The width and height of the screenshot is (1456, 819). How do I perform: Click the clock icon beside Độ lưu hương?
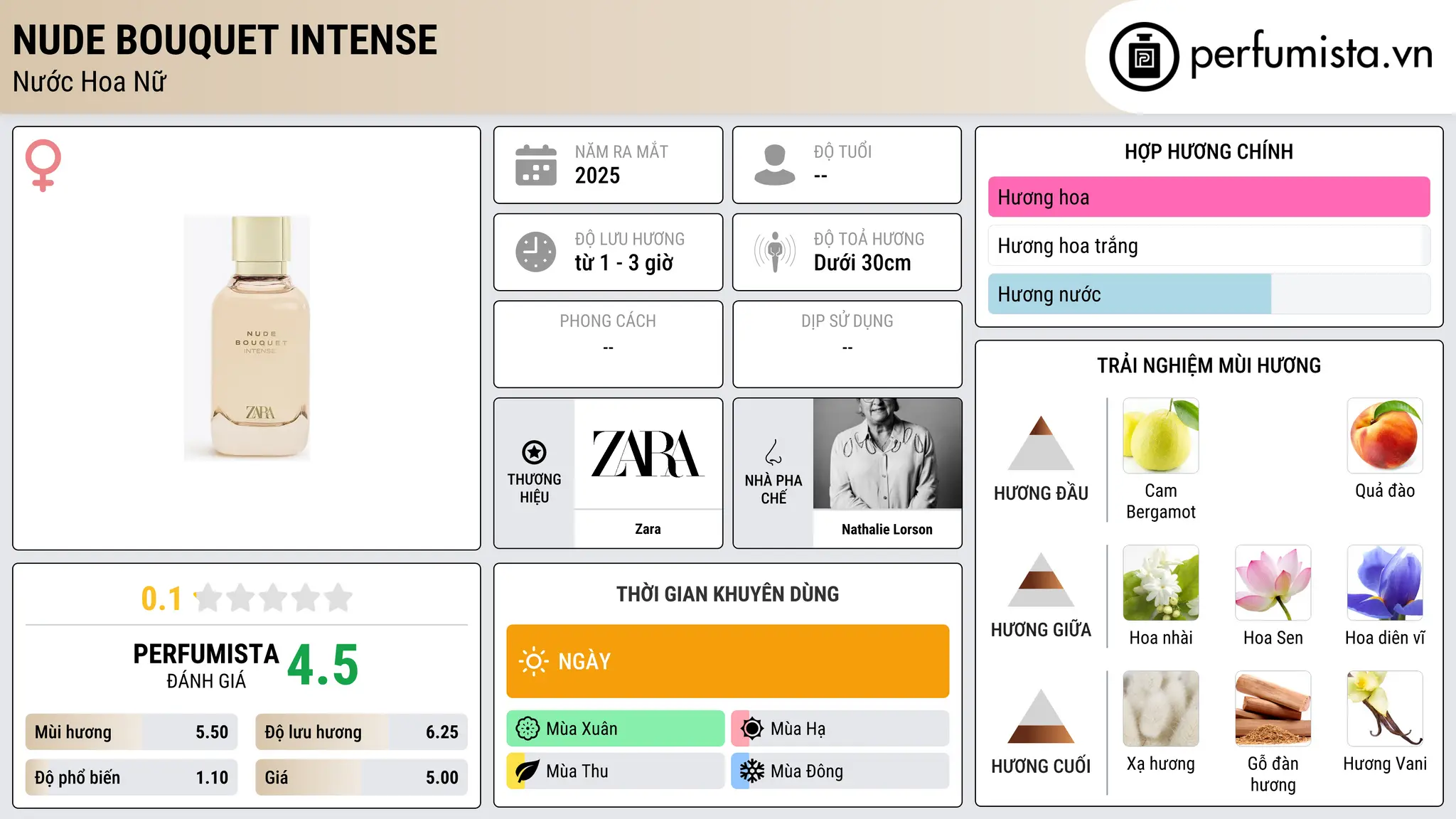pyautogui.click(x=536, y=252)
